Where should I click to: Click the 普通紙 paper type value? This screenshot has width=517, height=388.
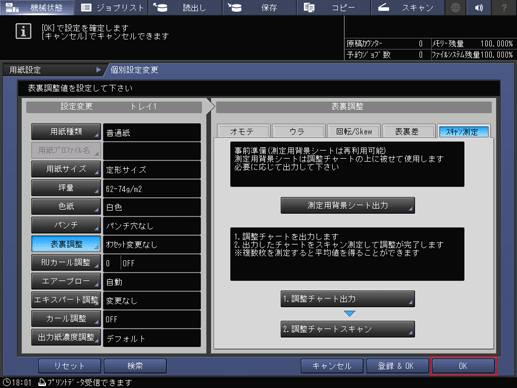[152, 132]
